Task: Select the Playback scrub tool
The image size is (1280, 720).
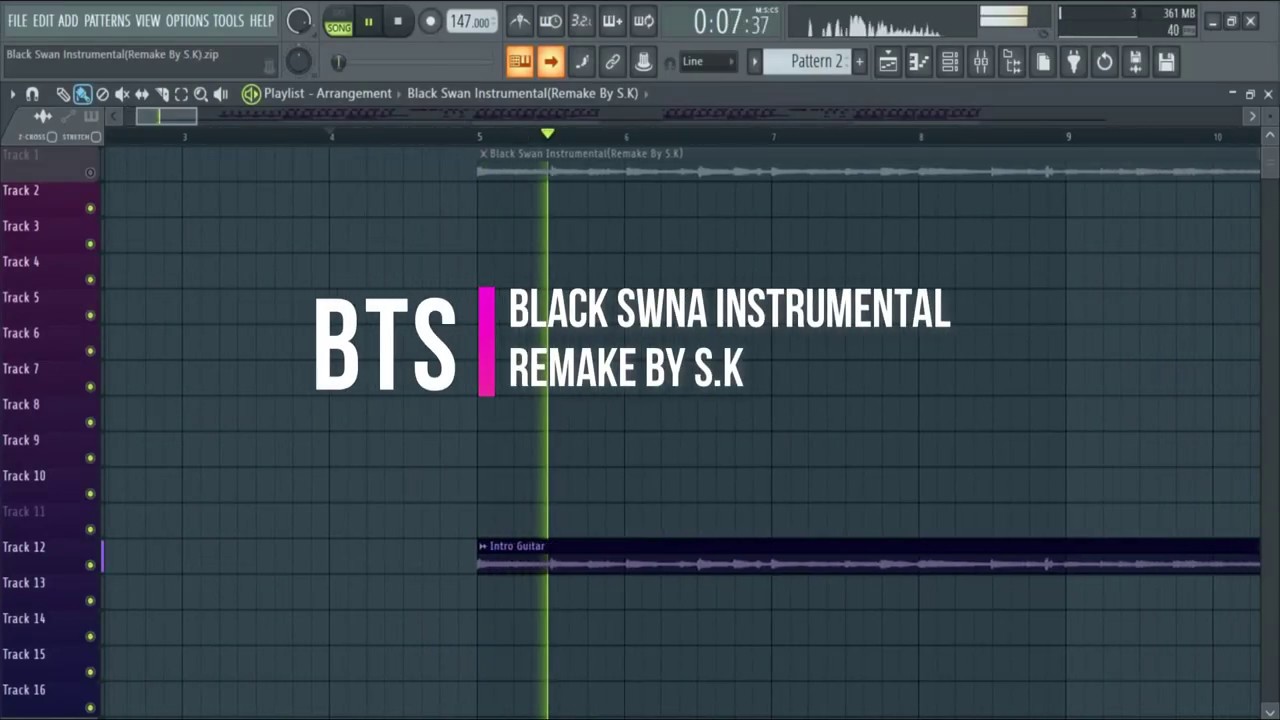Action: pos(221,94)
